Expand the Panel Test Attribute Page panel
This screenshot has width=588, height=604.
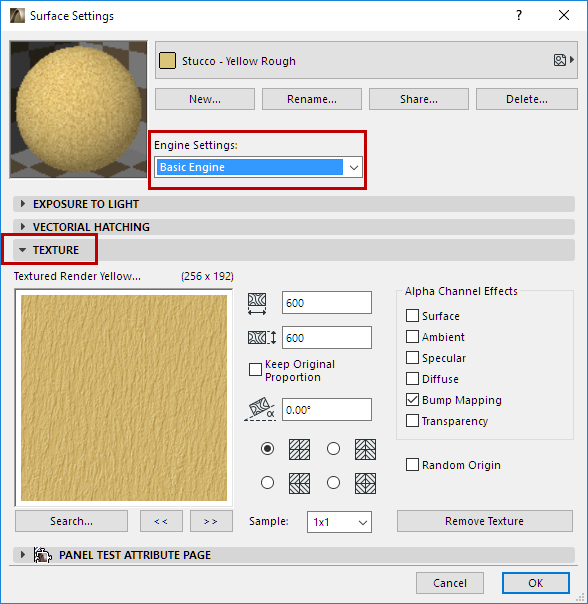tap(294, 555)
